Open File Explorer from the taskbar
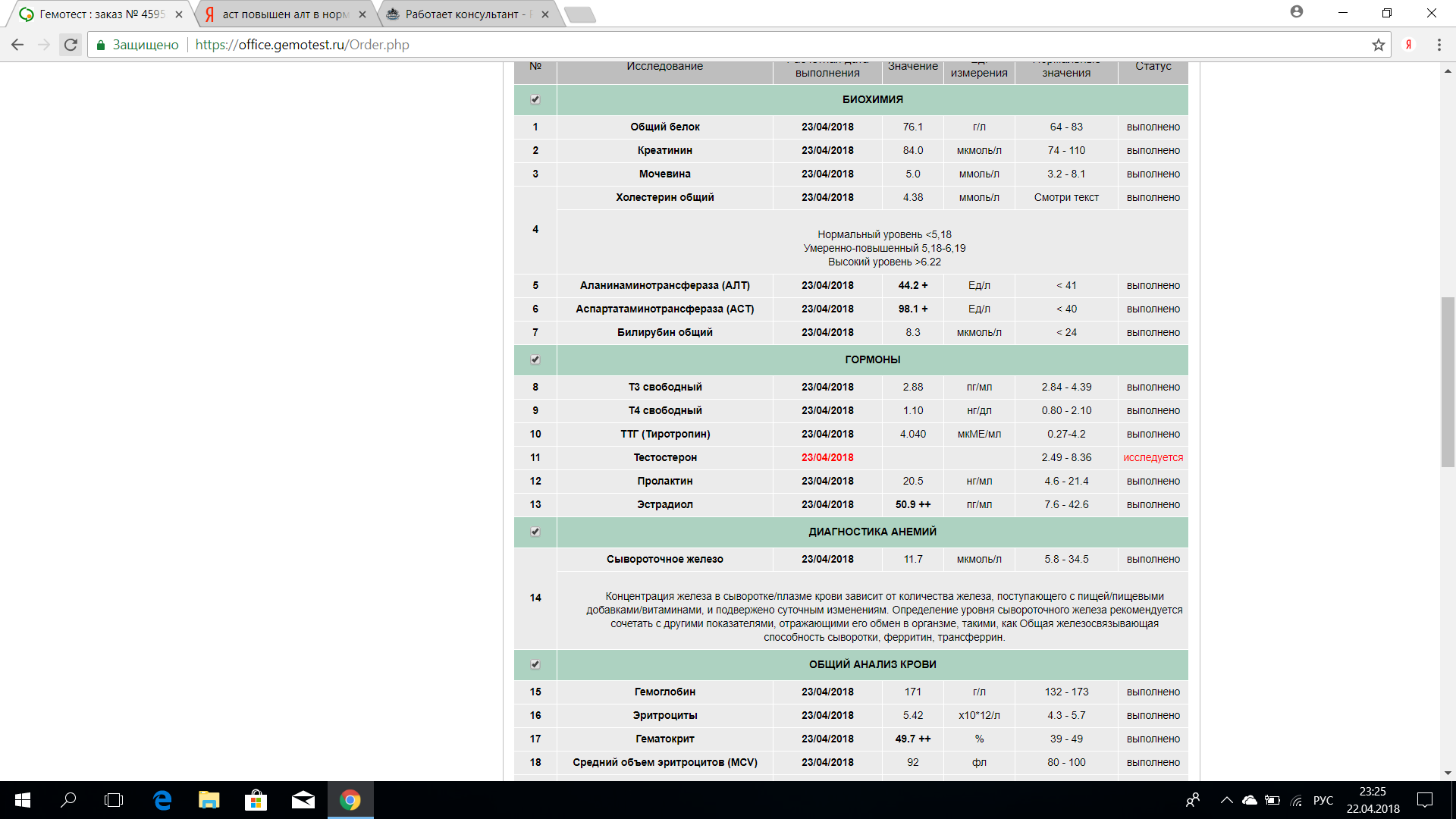 click(x=209, y=800)
